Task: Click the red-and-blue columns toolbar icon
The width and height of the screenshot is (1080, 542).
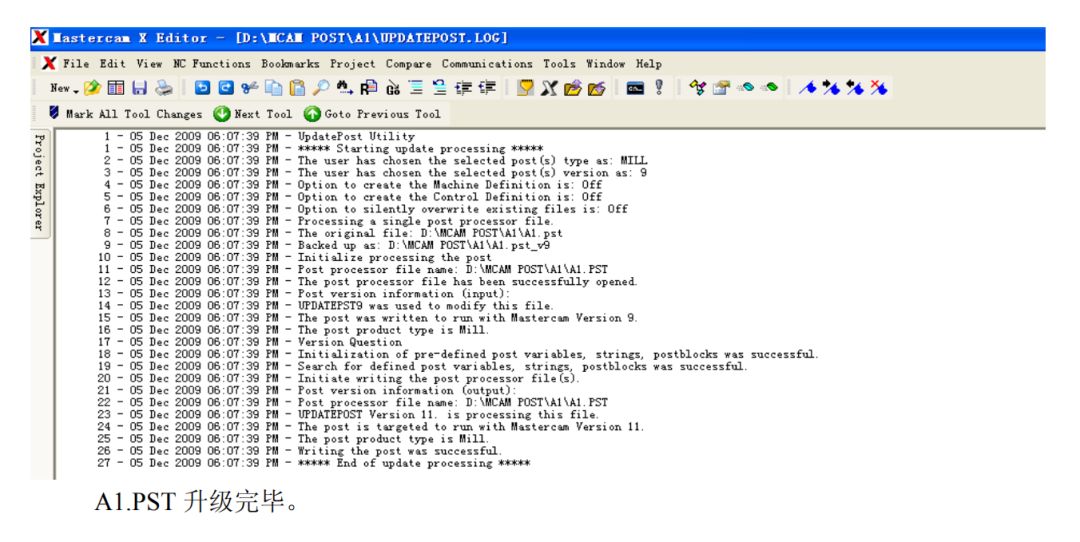Action: point(116,88)
